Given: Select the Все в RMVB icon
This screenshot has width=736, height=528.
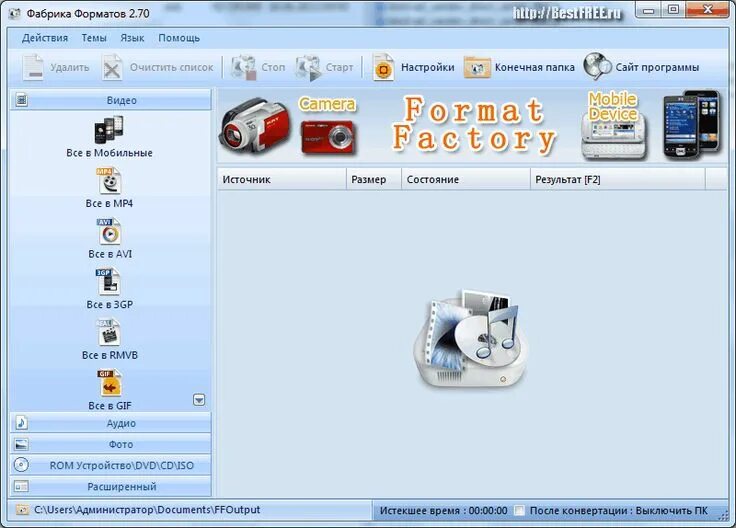Looking at the screenshot, I should 109,332.
